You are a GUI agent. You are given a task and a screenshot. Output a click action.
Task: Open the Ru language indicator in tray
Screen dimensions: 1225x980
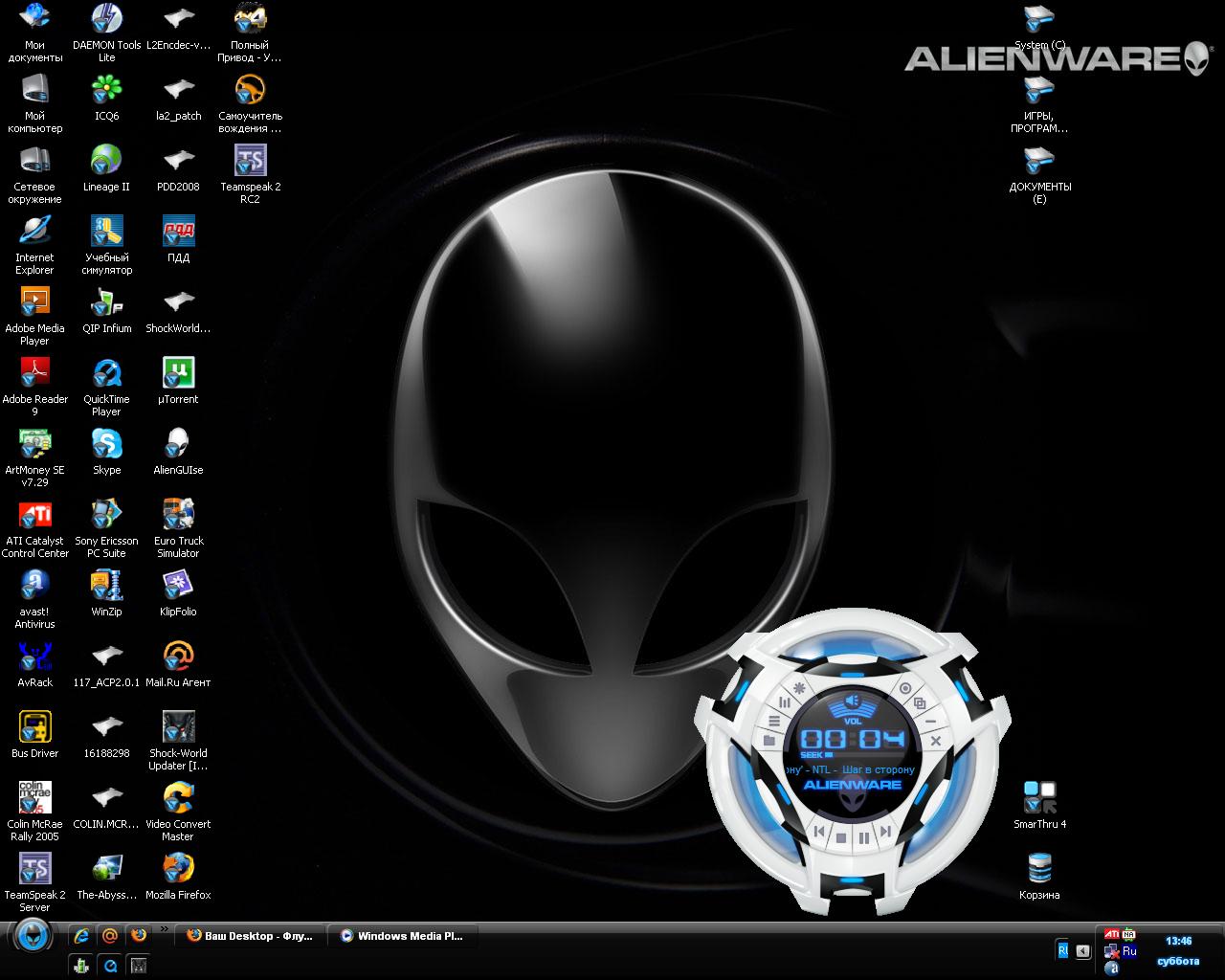[x=1129, y=951]
